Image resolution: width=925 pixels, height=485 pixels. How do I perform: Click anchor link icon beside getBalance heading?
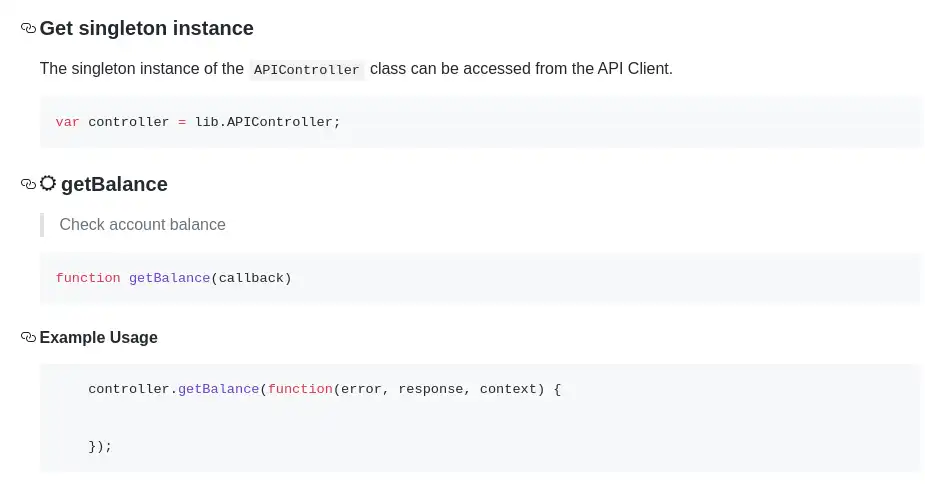pyautogui.click(x=28, y=184)
